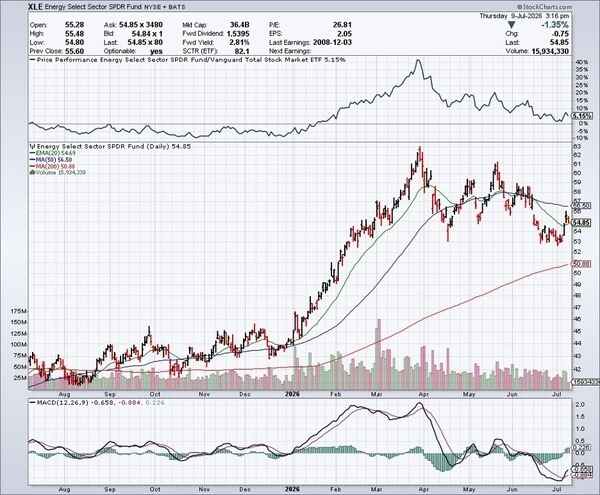
Task: Click the 47 label on price axis
Action: pyautogui.click(x=578, y=307)
